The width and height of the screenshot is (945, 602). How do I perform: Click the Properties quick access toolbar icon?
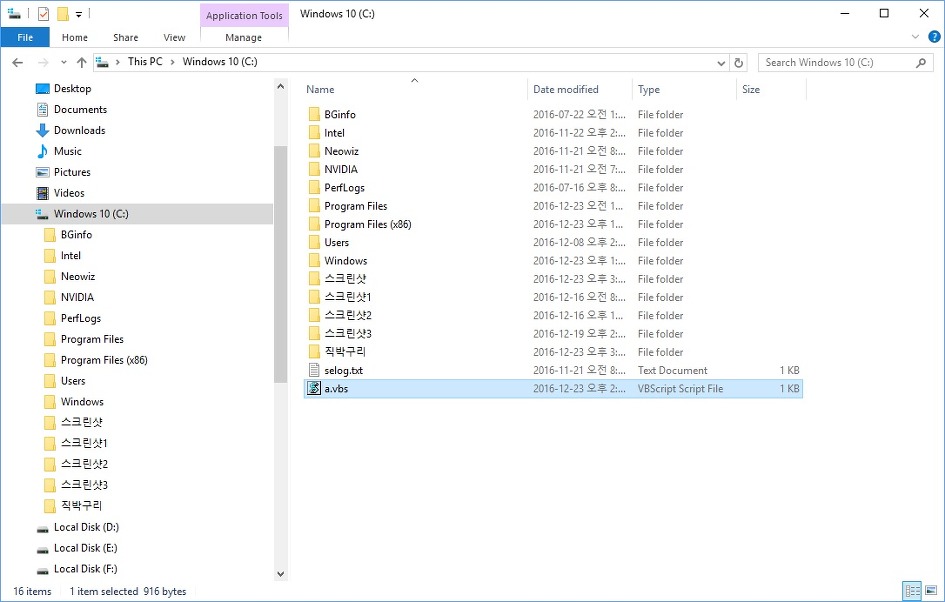[x=43, y=13]
